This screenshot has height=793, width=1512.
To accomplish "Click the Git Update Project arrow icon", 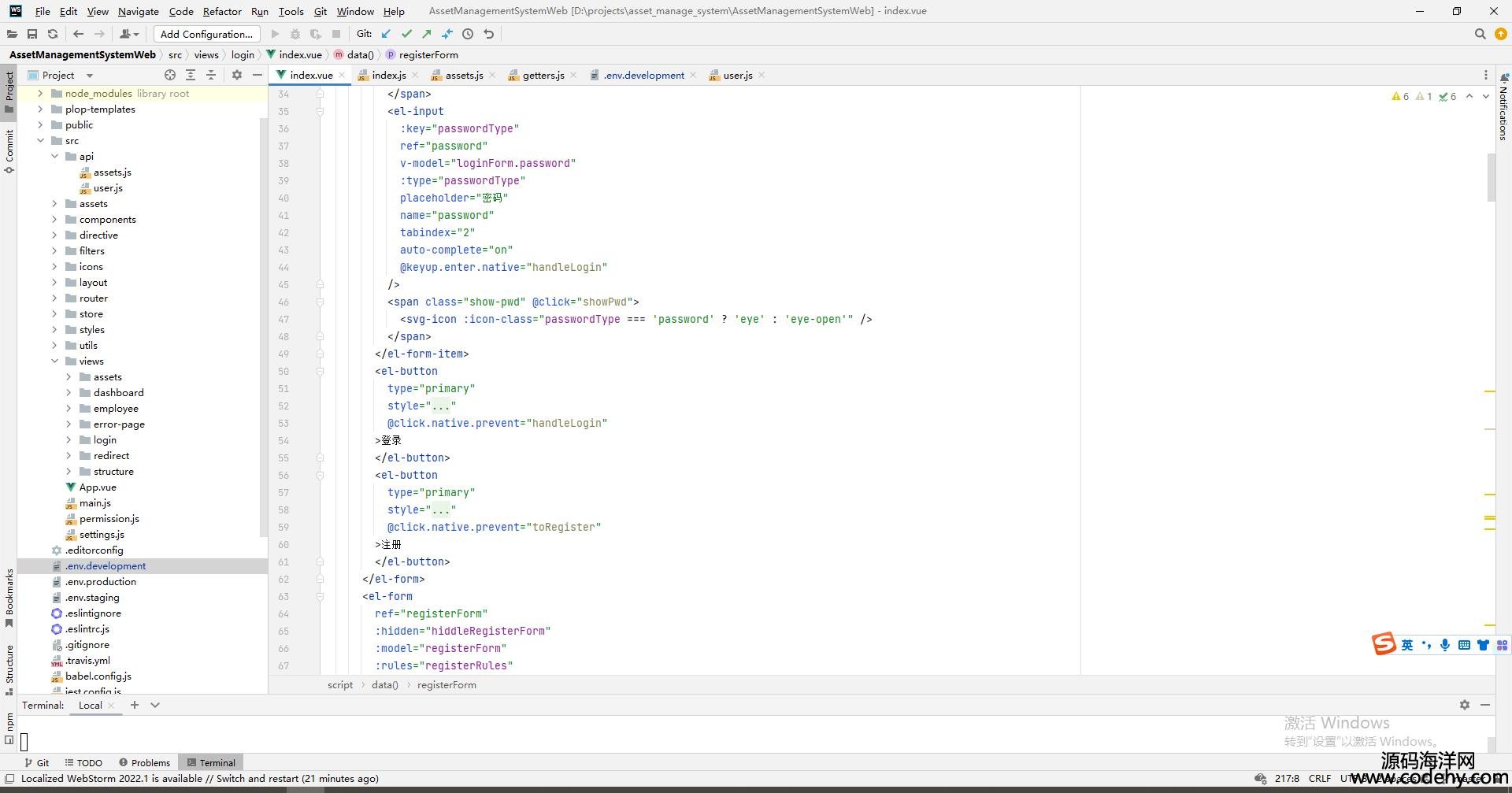I will 386,34.
